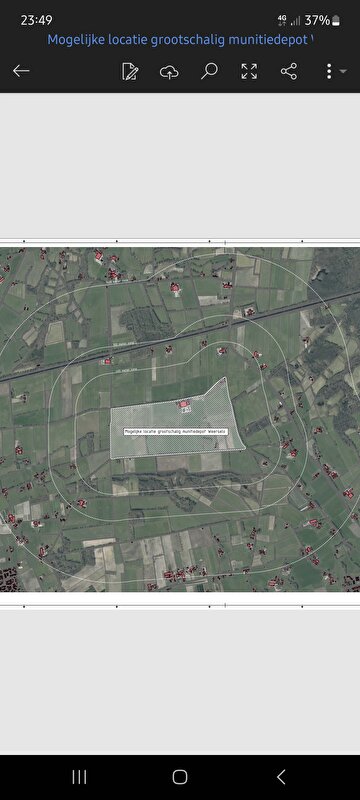Image resolution: width=360 pixels, height=800 pixels.
Task: Open the edit document pencil icon
Action: click(x=130, y=71)
